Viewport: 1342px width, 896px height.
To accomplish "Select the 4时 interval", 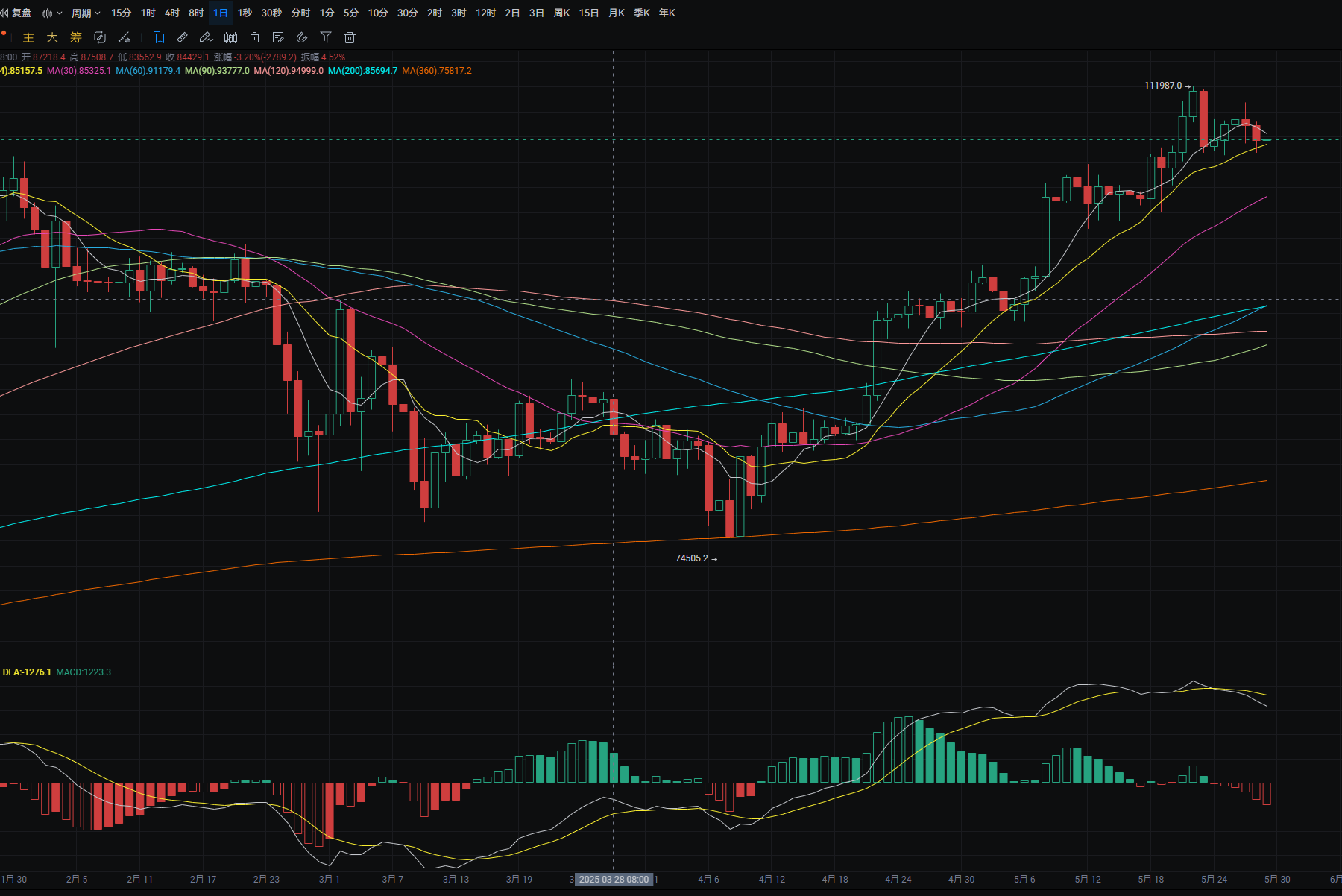I will [x=172, y=13].
